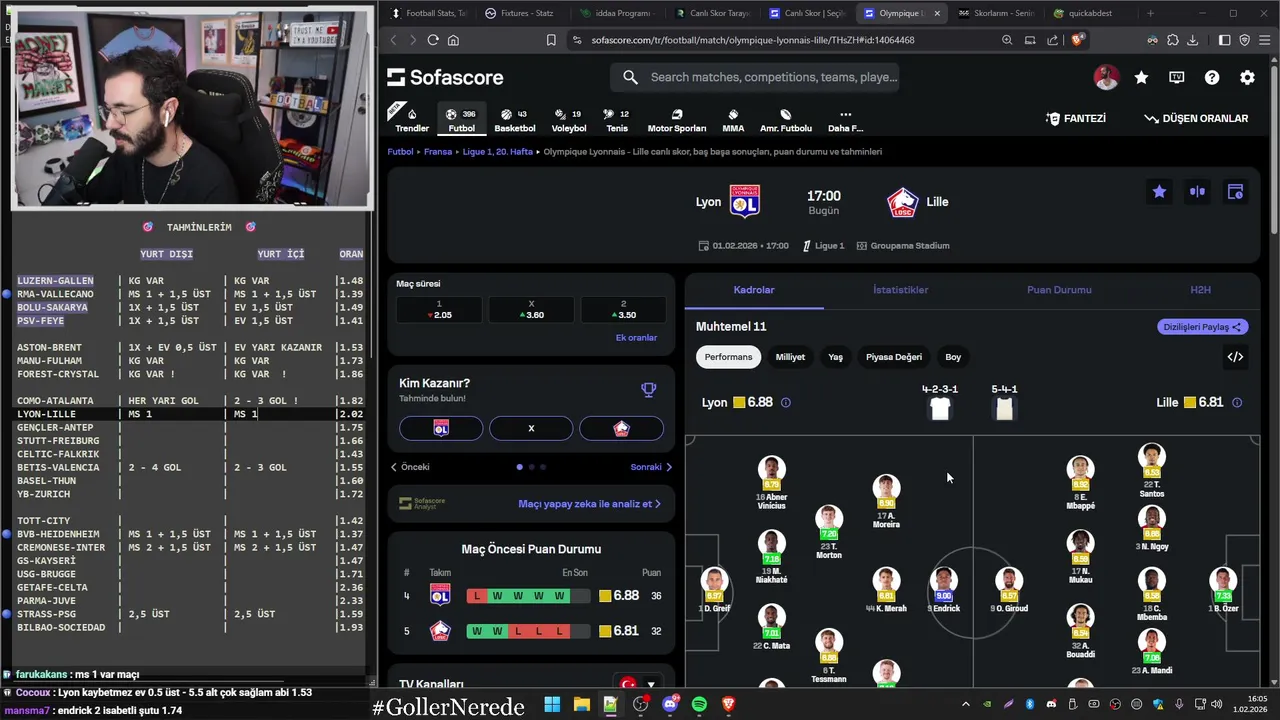Bookmark this page in browser

551,40
